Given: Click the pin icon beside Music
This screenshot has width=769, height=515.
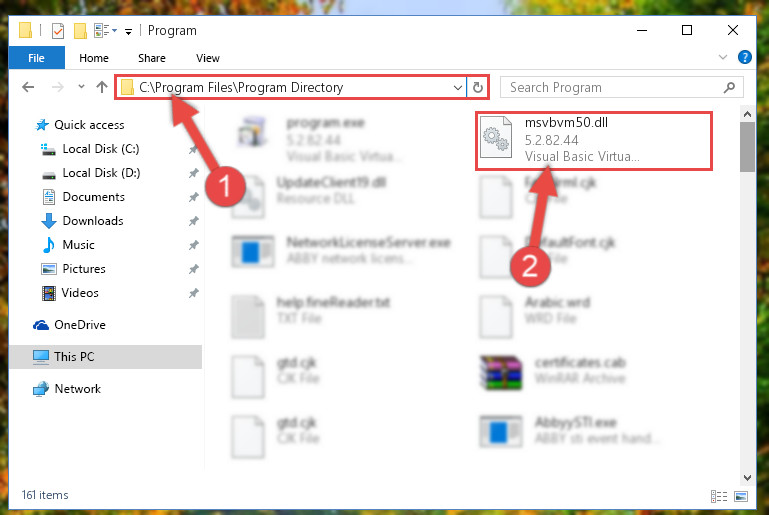Looking at the screenshot, I should pyautogui.click(x=194, y=245).
